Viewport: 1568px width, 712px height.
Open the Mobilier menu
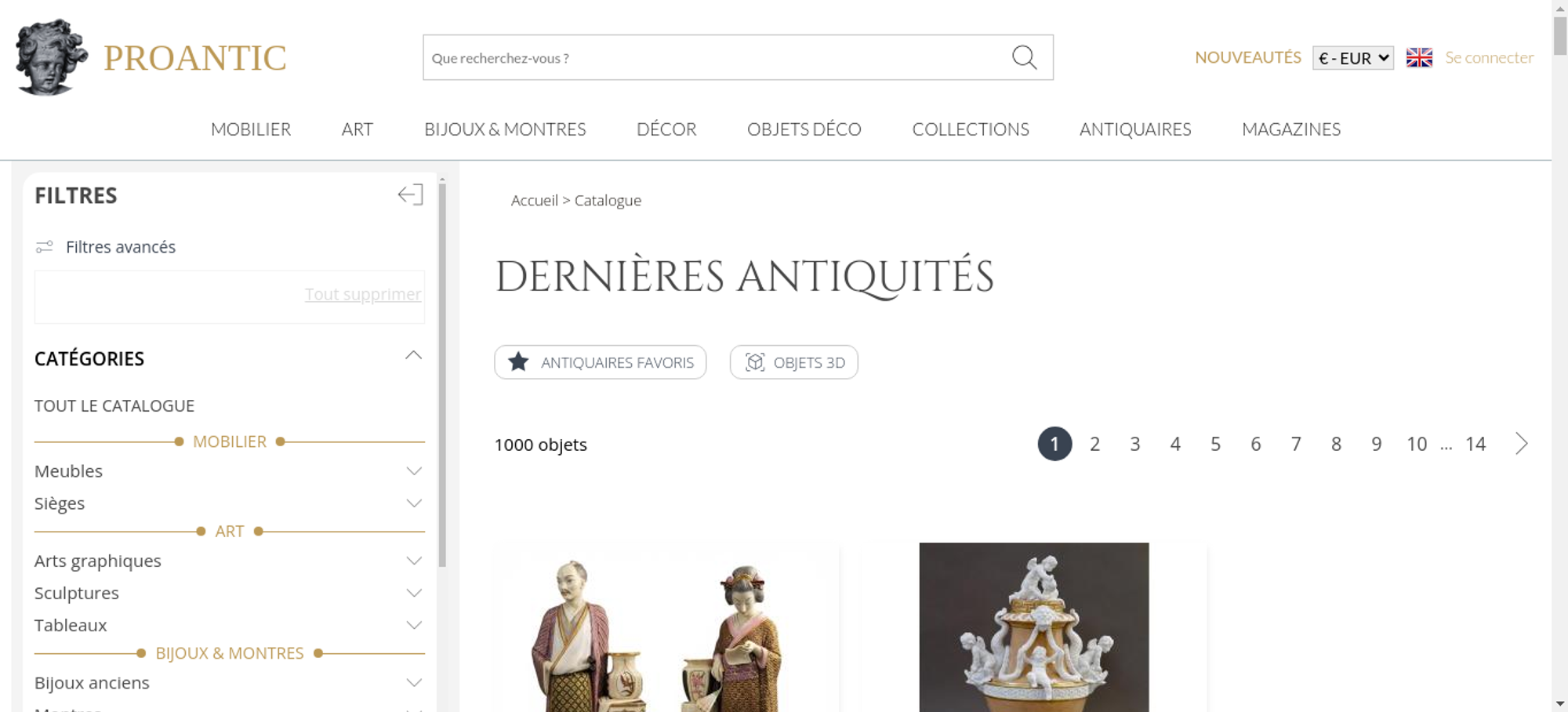[251, 129]
